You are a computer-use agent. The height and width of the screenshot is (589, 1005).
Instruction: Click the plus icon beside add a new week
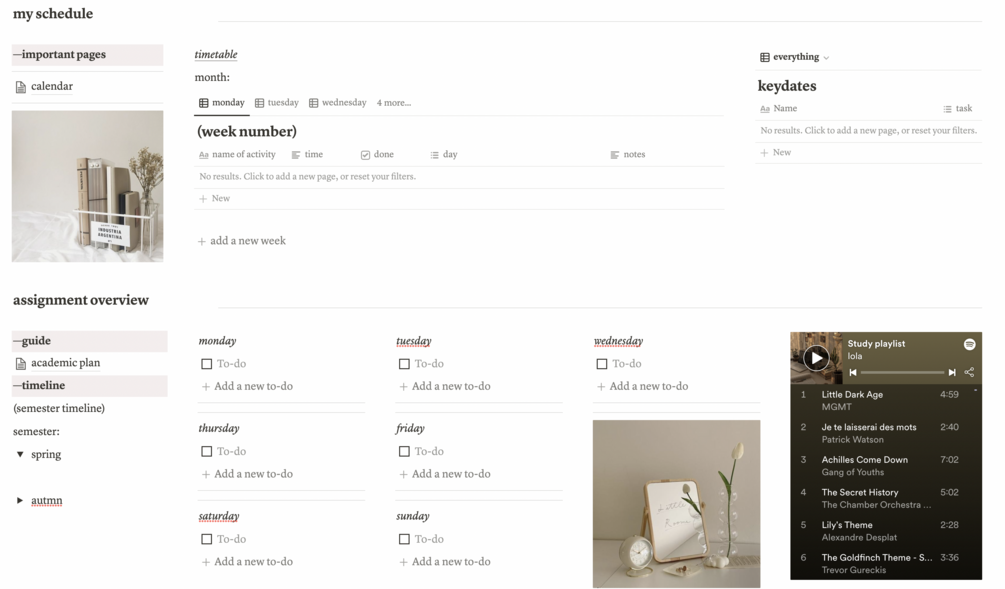pos(202,242)
